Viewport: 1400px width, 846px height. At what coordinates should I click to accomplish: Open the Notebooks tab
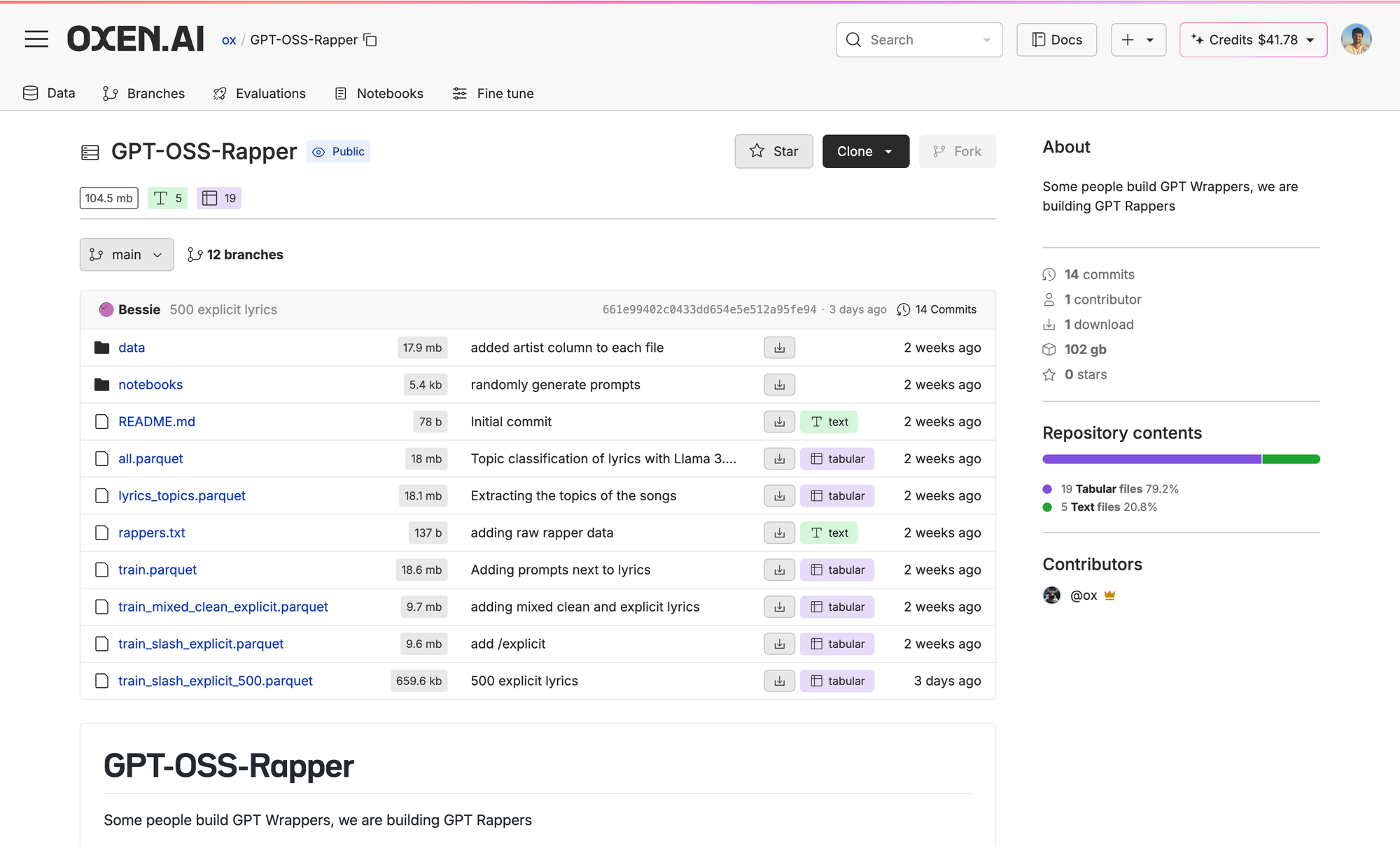pyautogui.click(x=379, y=93)
